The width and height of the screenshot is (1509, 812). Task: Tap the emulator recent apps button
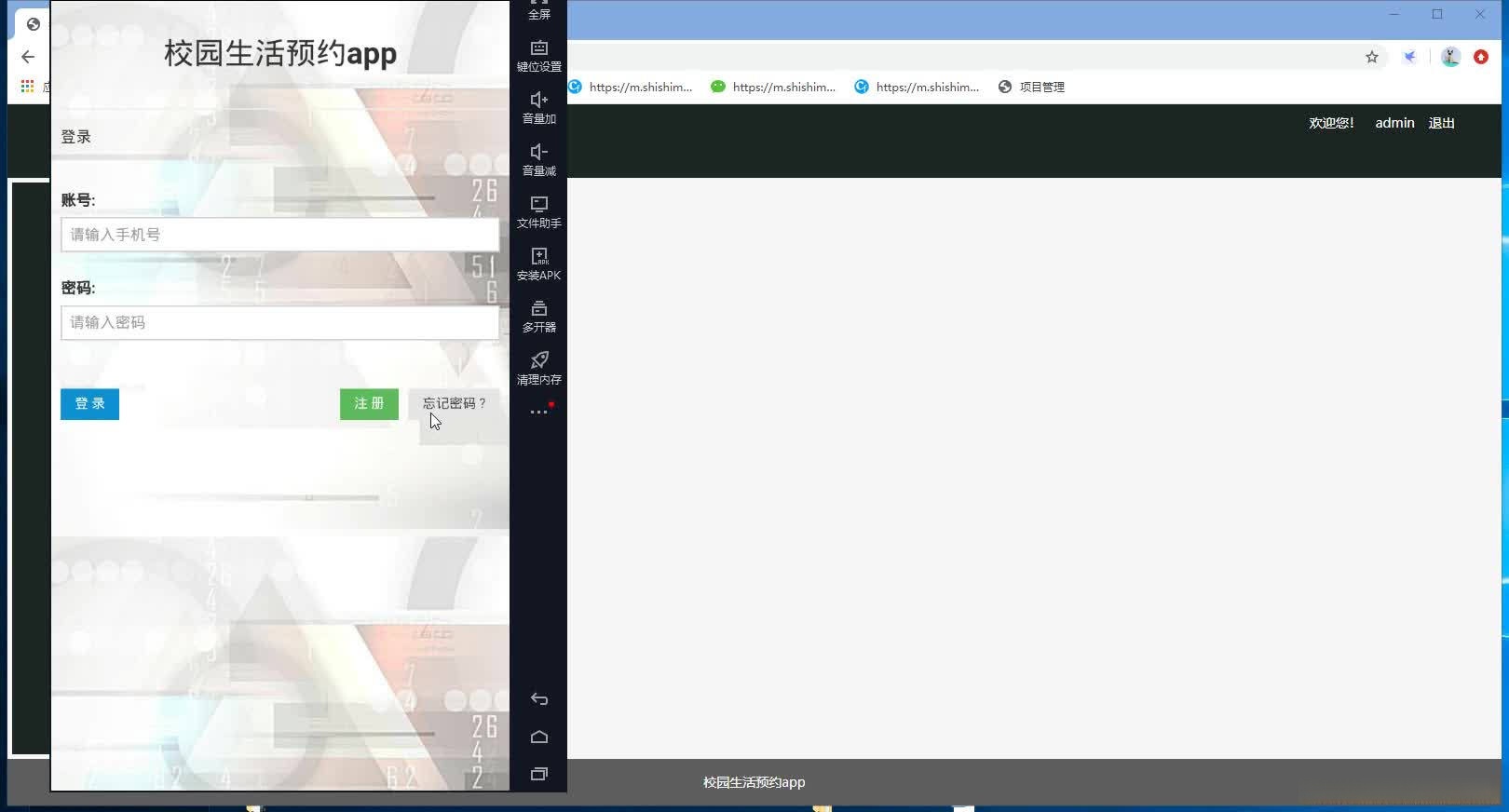pyautogui.click(x=539, y=774)
